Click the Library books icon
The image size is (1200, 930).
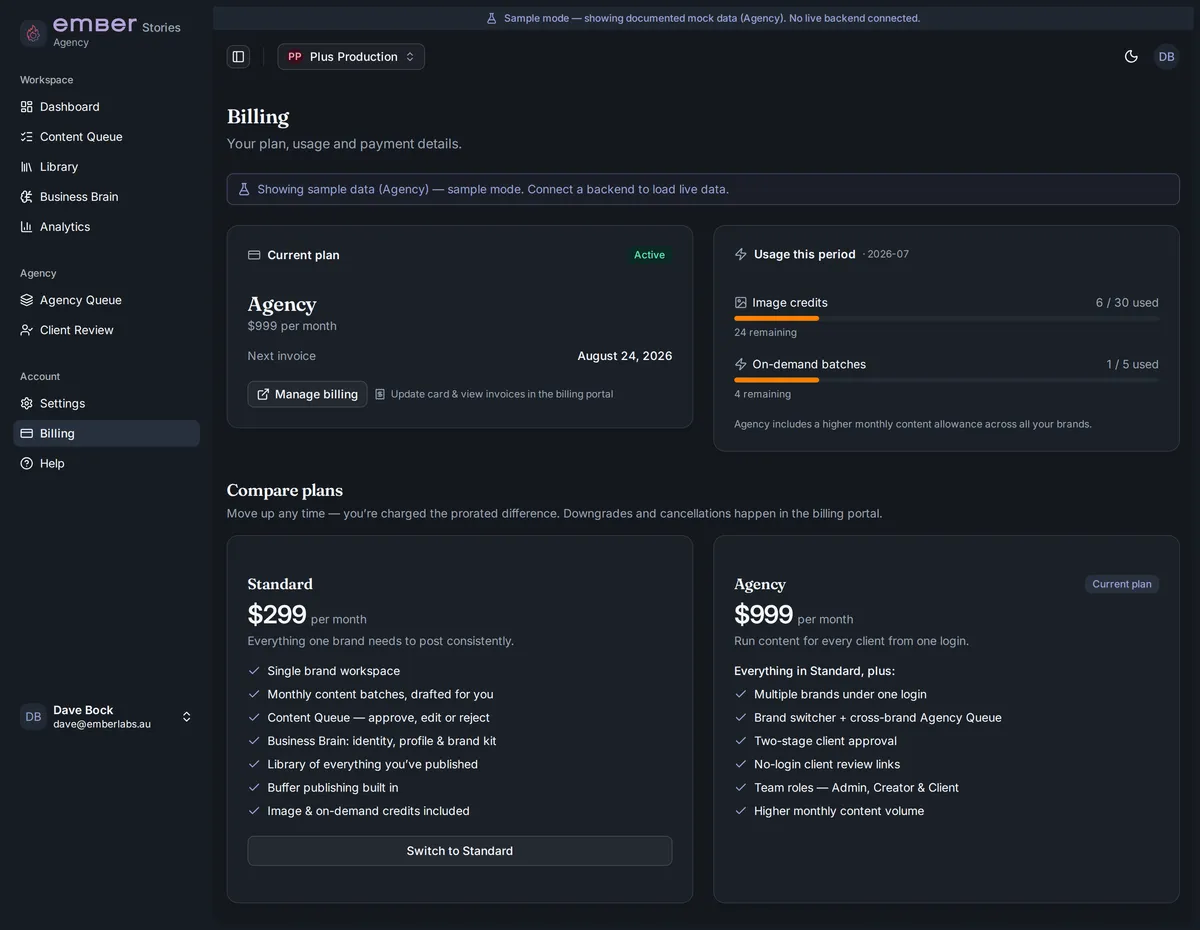[27, 167]
